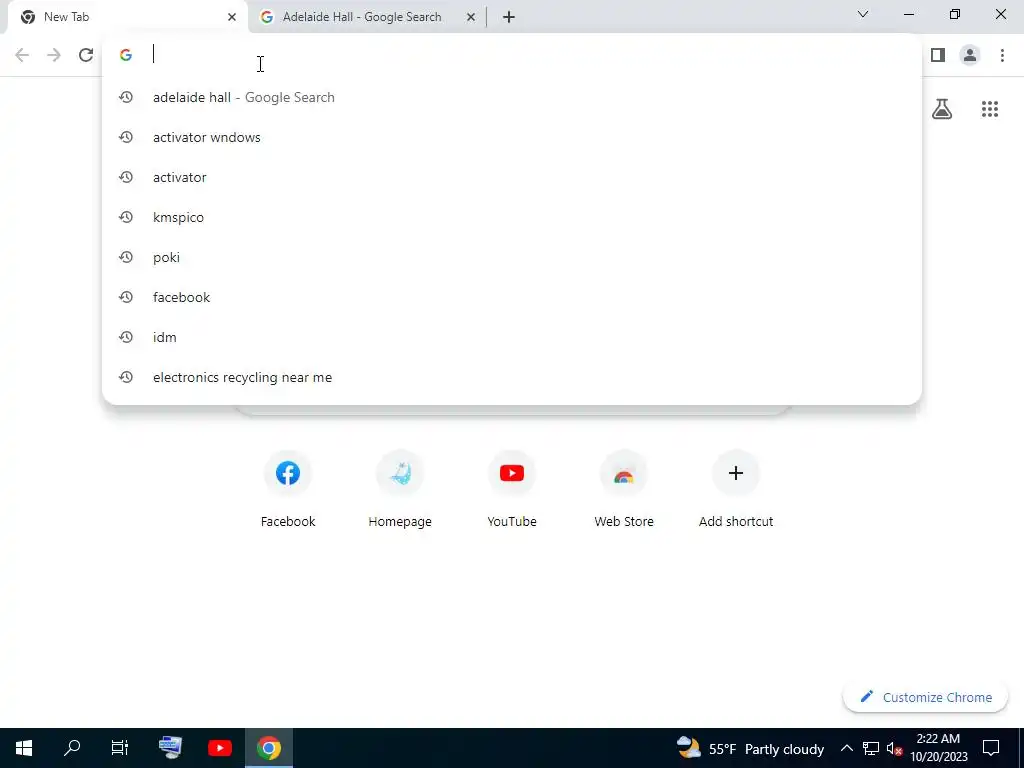Screen dimensions: 1024x768
Task: Open the Chrome side panel icon
Action: tap(938, 55)
